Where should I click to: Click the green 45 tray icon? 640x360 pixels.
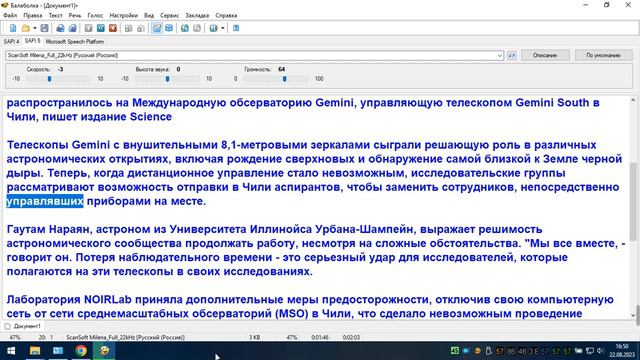coord(455,351)
